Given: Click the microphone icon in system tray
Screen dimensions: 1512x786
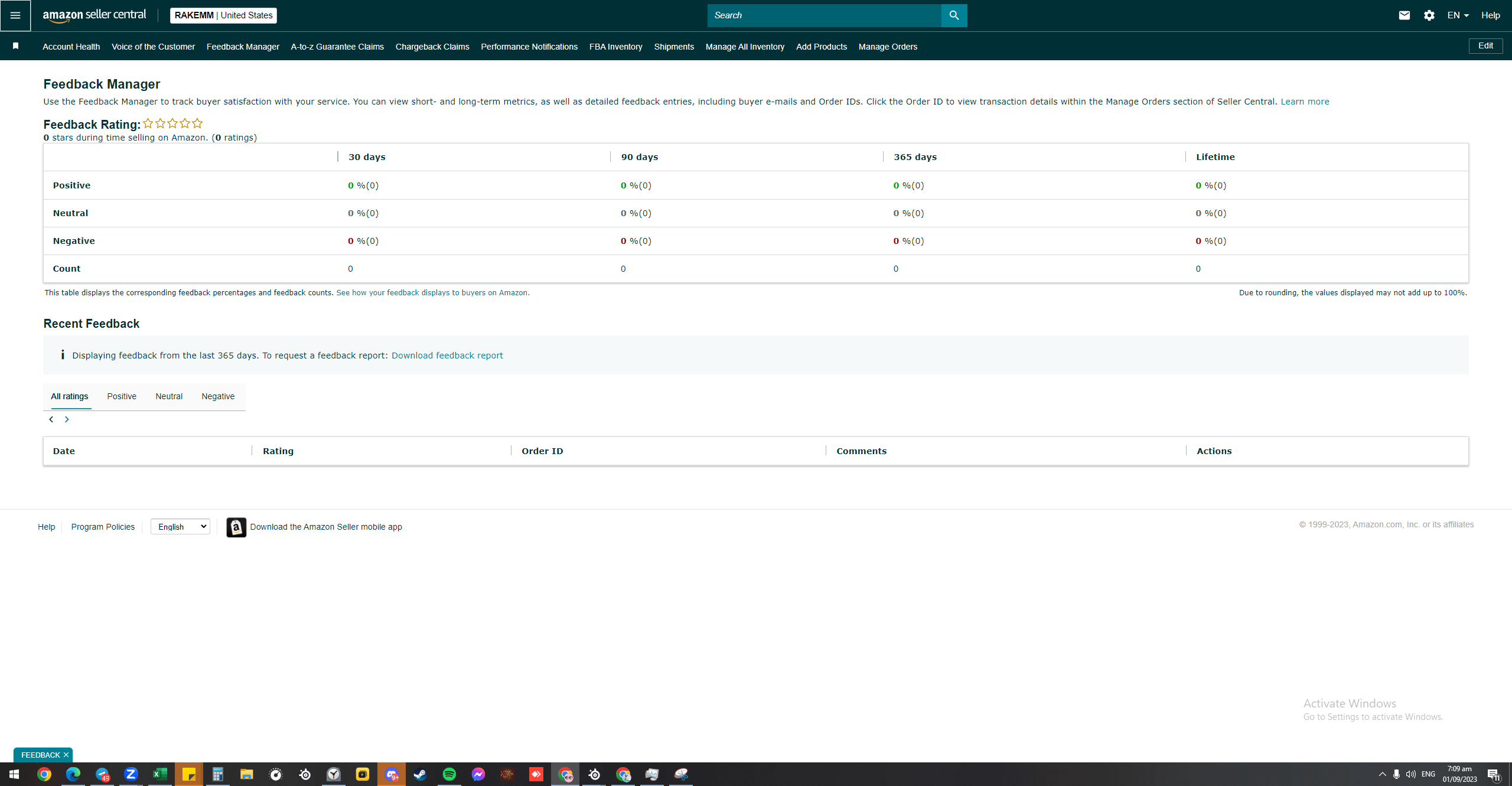Looking at the screenshot, I should [1396, 774].
